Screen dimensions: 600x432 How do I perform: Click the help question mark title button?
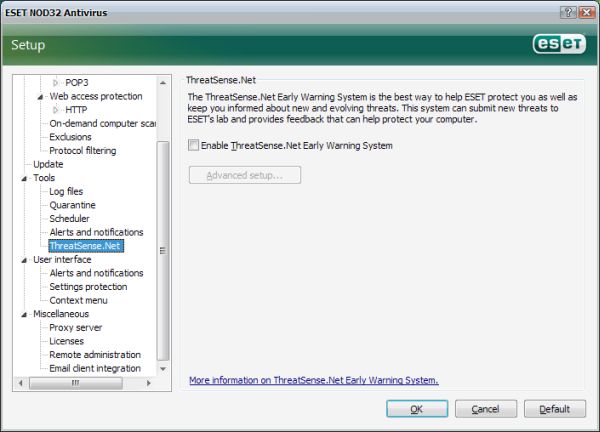568,13
